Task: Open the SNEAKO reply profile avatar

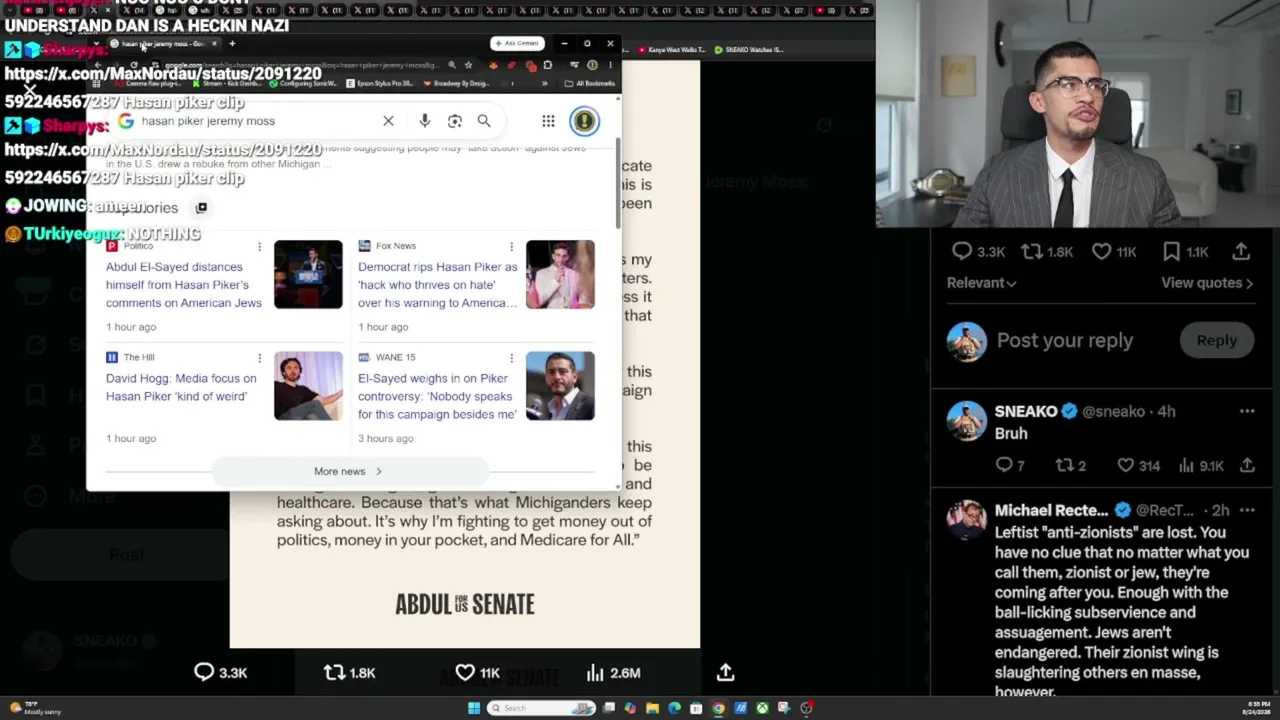Action: [x=966, y=421]
